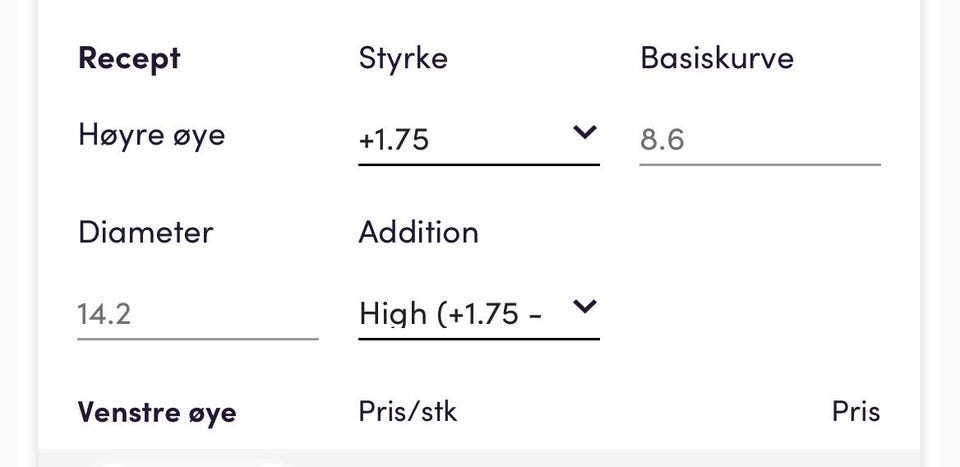Click the Basiskurve field showing 8.6
The image size is (960, 467).
point(760,140)
